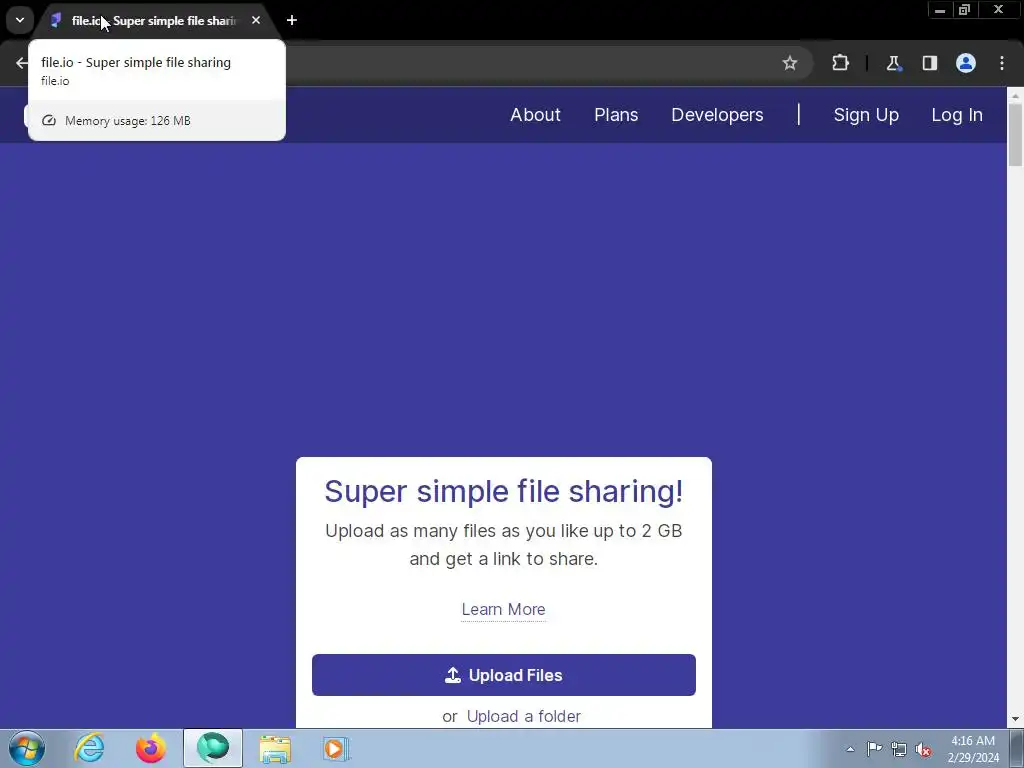Open Chrome three-dot menu
1024x768 pixels.
pos(1002,63)
